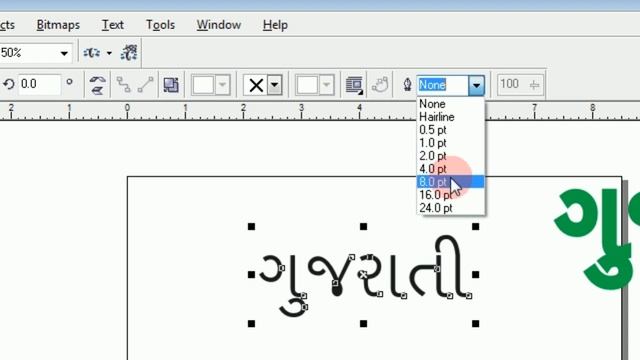Click the top-left selection handle
The image size is (640, 360).
(251, 227)
